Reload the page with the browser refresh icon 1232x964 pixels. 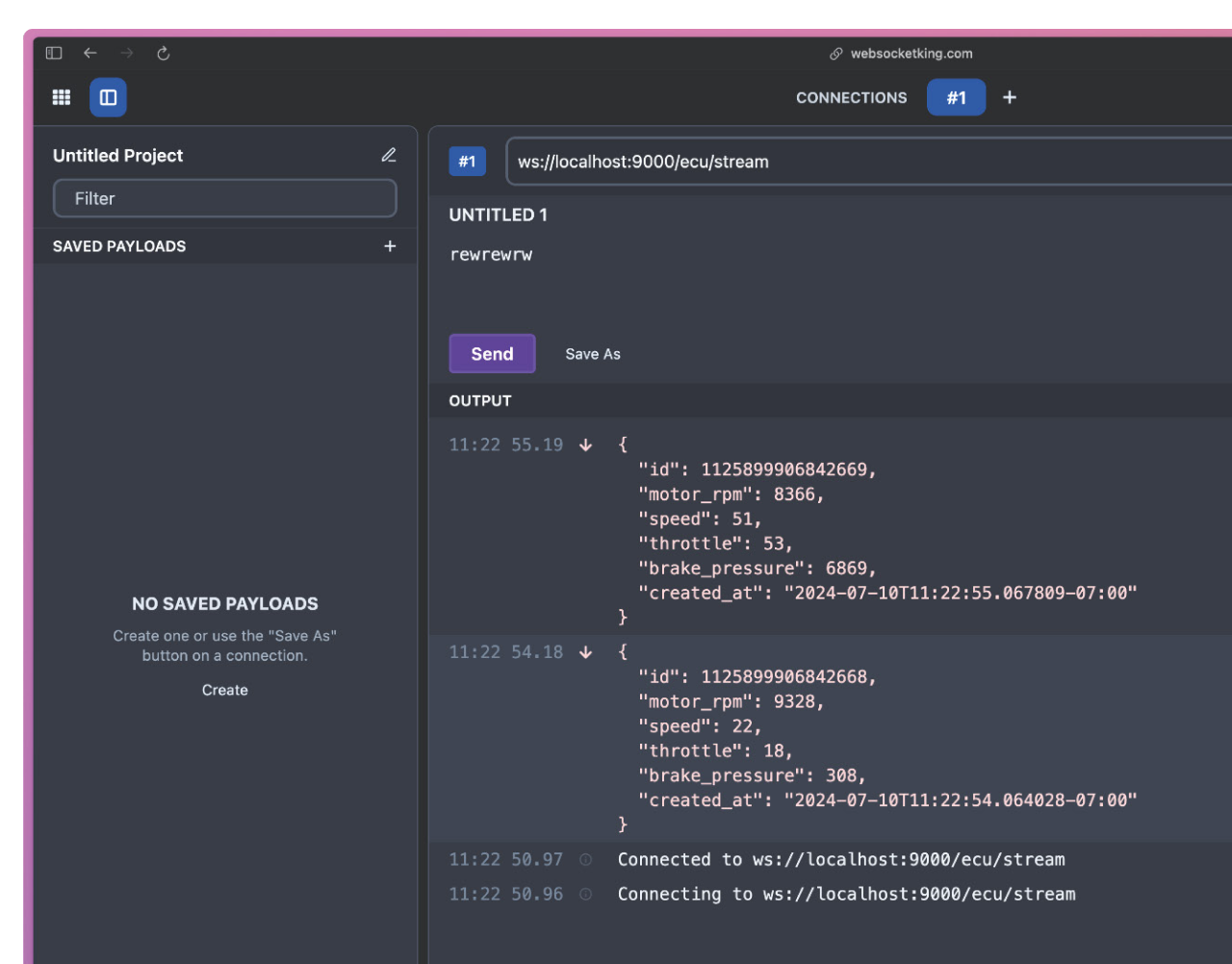164,54
